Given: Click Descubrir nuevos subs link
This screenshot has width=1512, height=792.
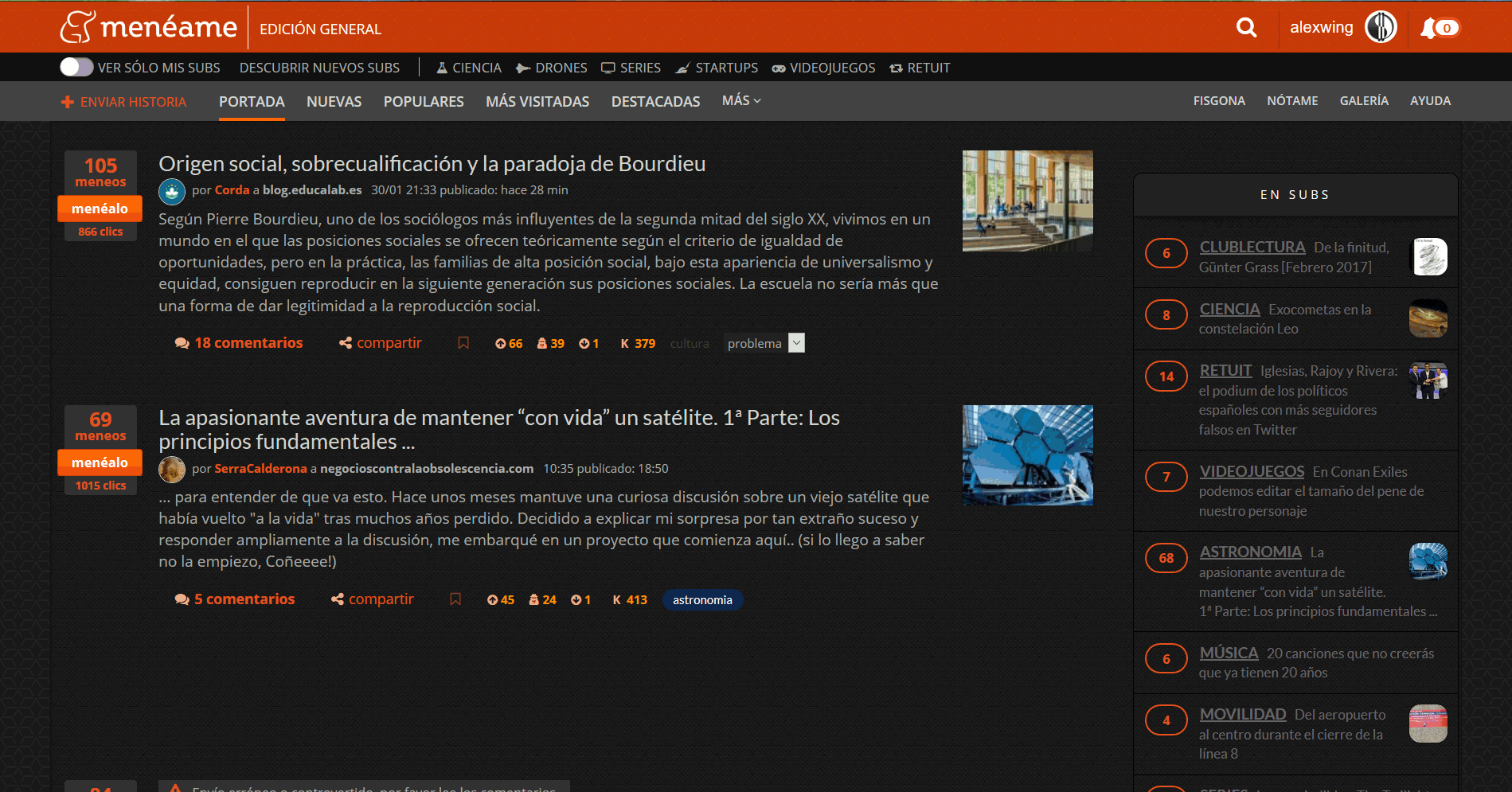Looking at the screenshot, I should point(319,68).
